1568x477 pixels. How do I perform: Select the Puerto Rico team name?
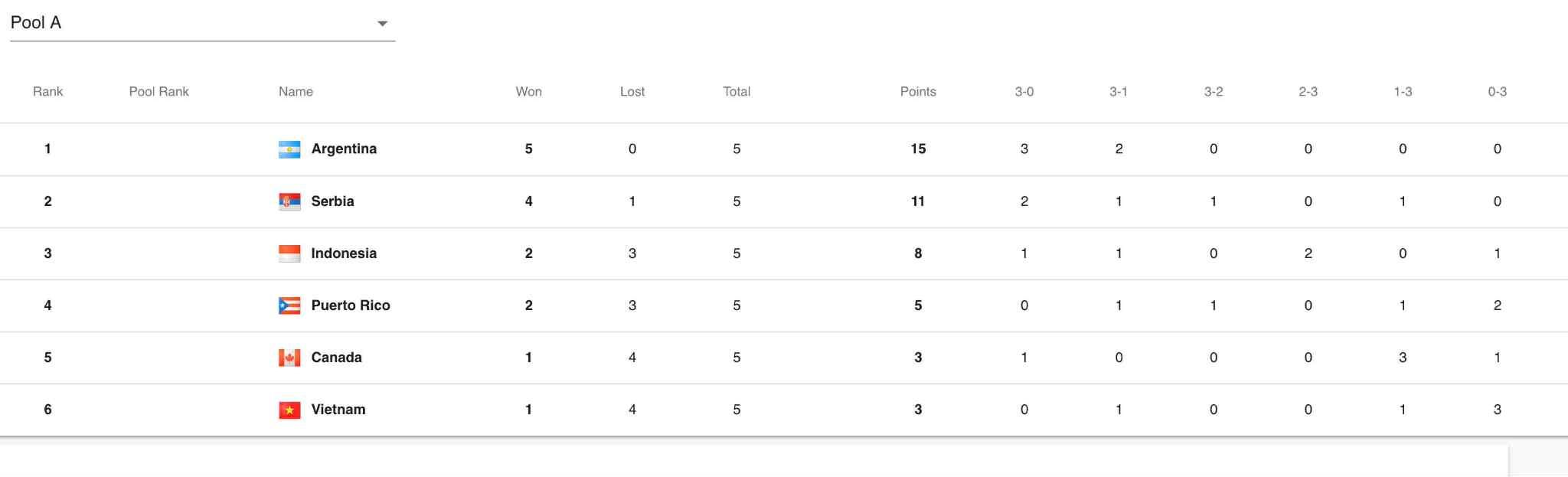pyautogui.click(x=351, y=305)
